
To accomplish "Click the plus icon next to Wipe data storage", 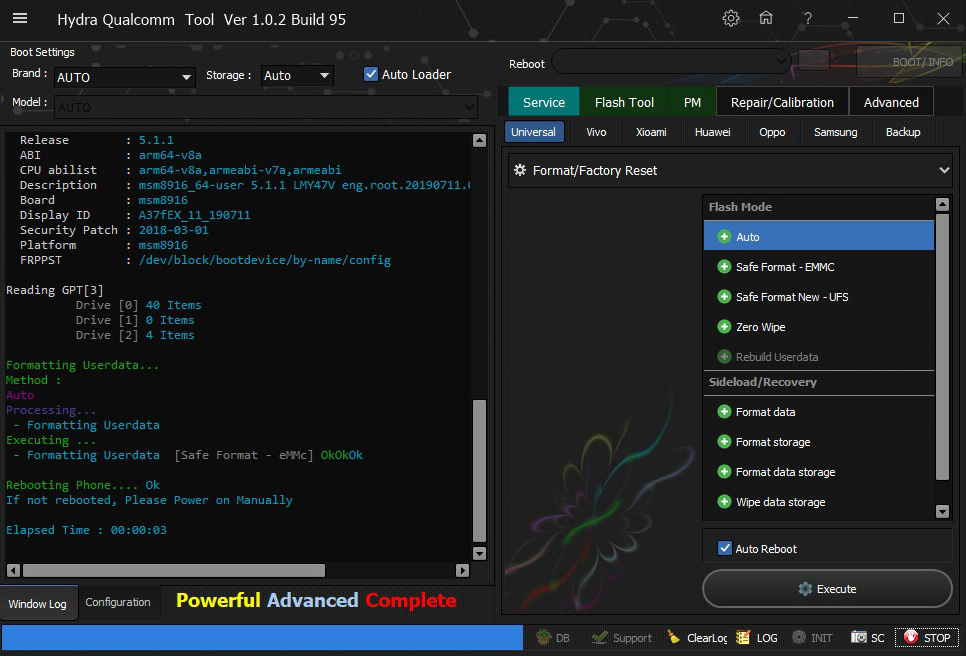I will [724, 501].
